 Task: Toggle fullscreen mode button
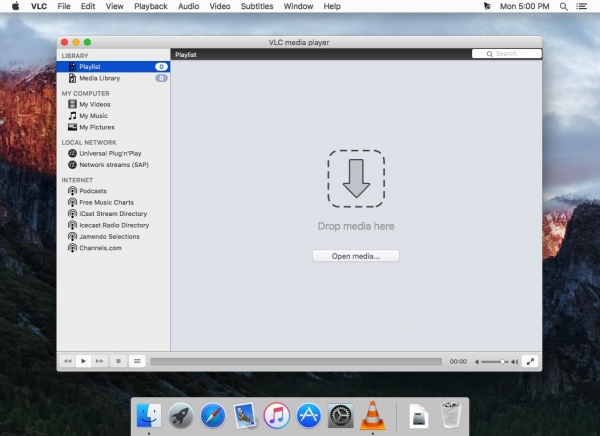tap(530, 361)
